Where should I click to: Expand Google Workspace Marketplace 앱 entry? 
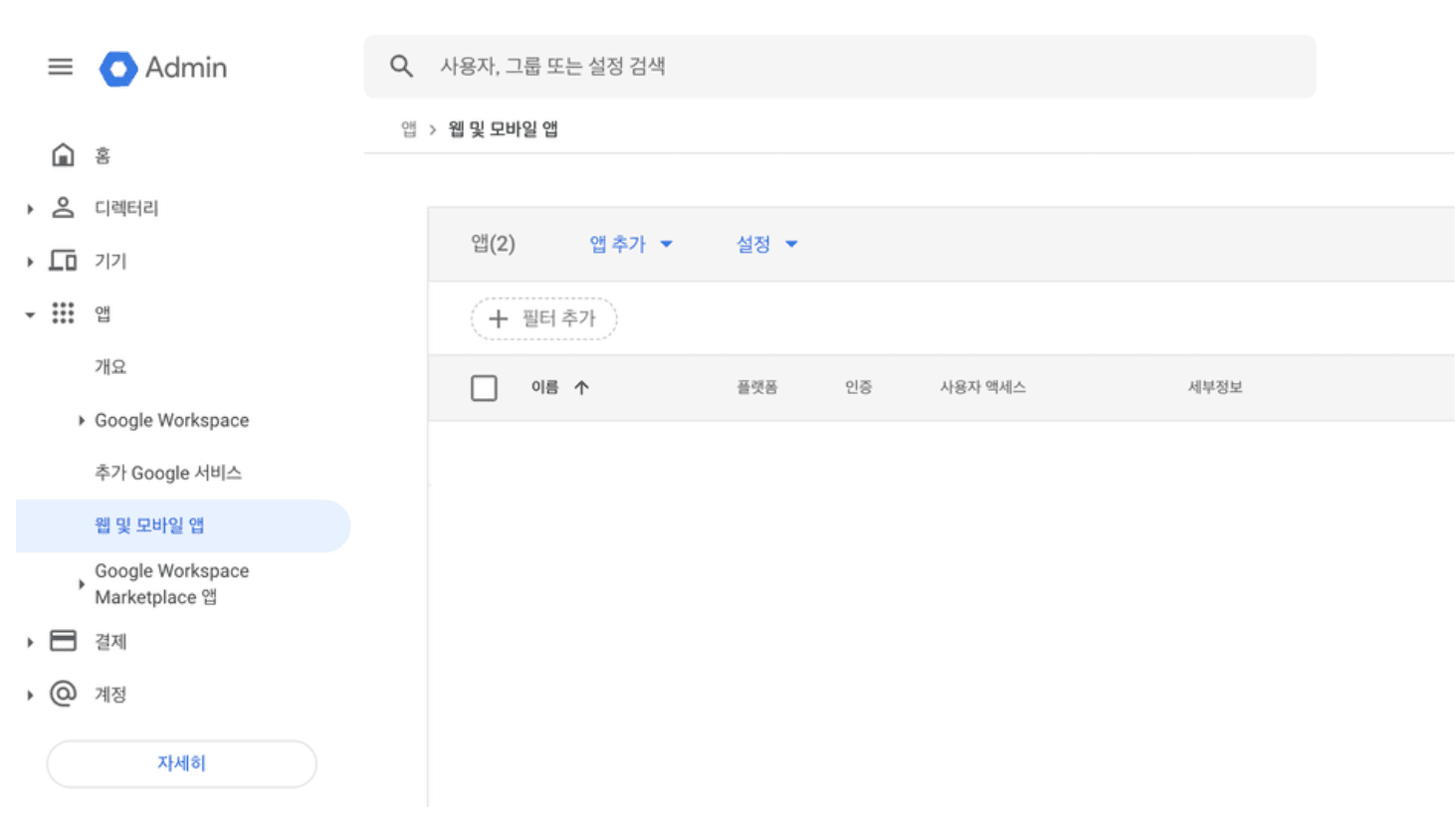pos(81,583)
